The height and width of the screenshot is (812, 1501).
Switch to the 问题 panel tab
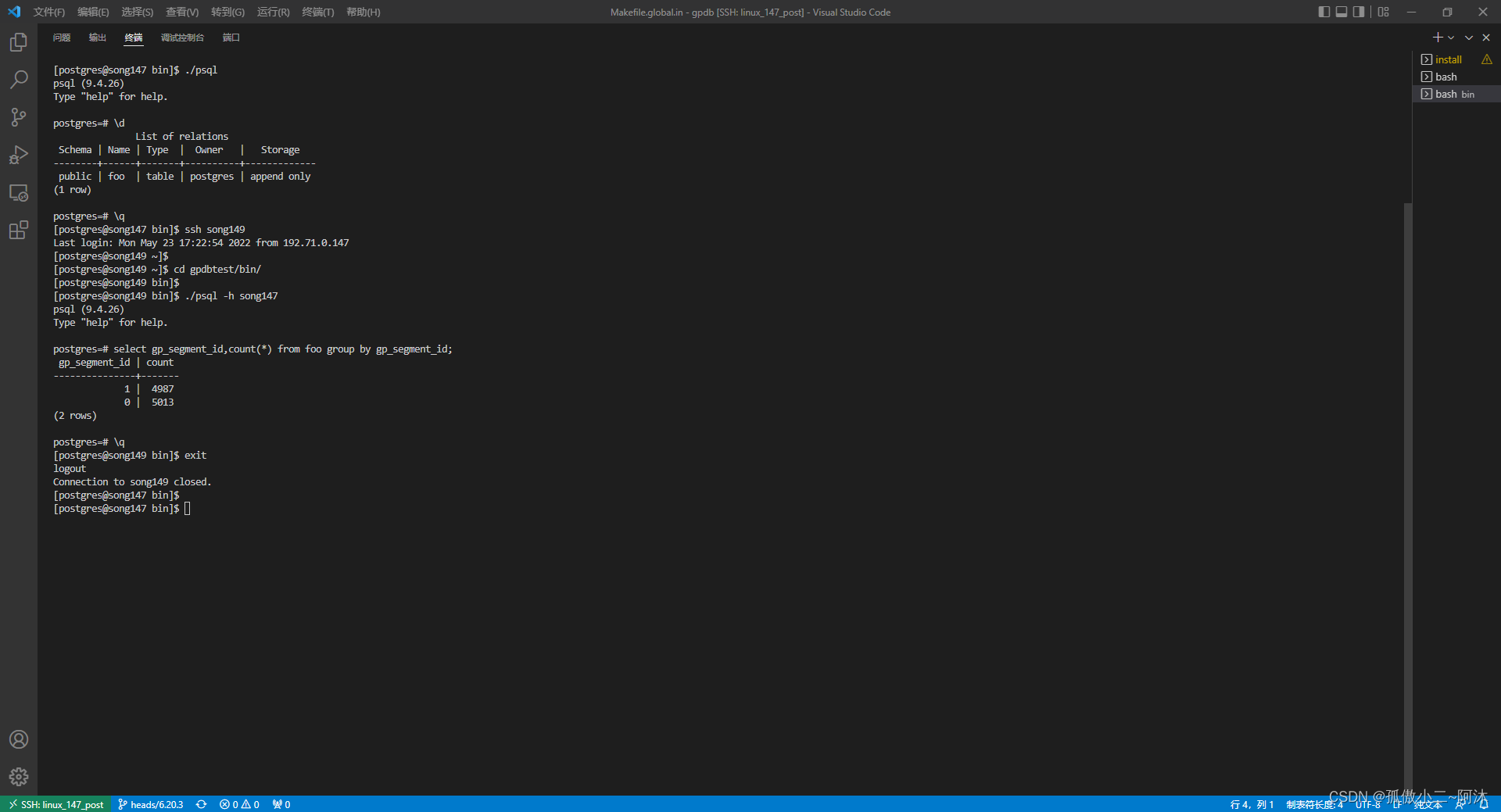(62, 38)
